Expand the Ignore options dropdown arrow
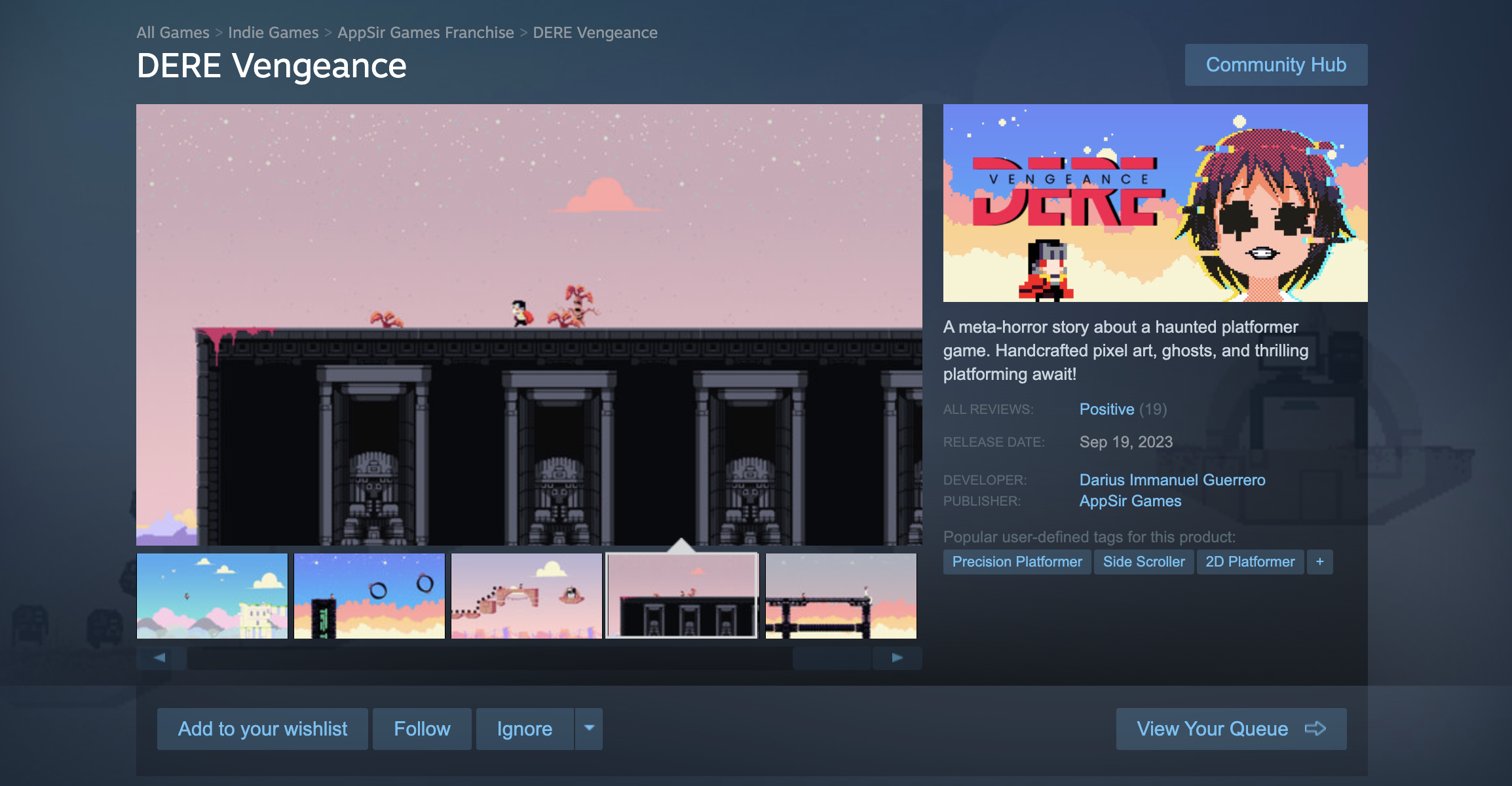 pyautogui.click(x=589, y=729)
